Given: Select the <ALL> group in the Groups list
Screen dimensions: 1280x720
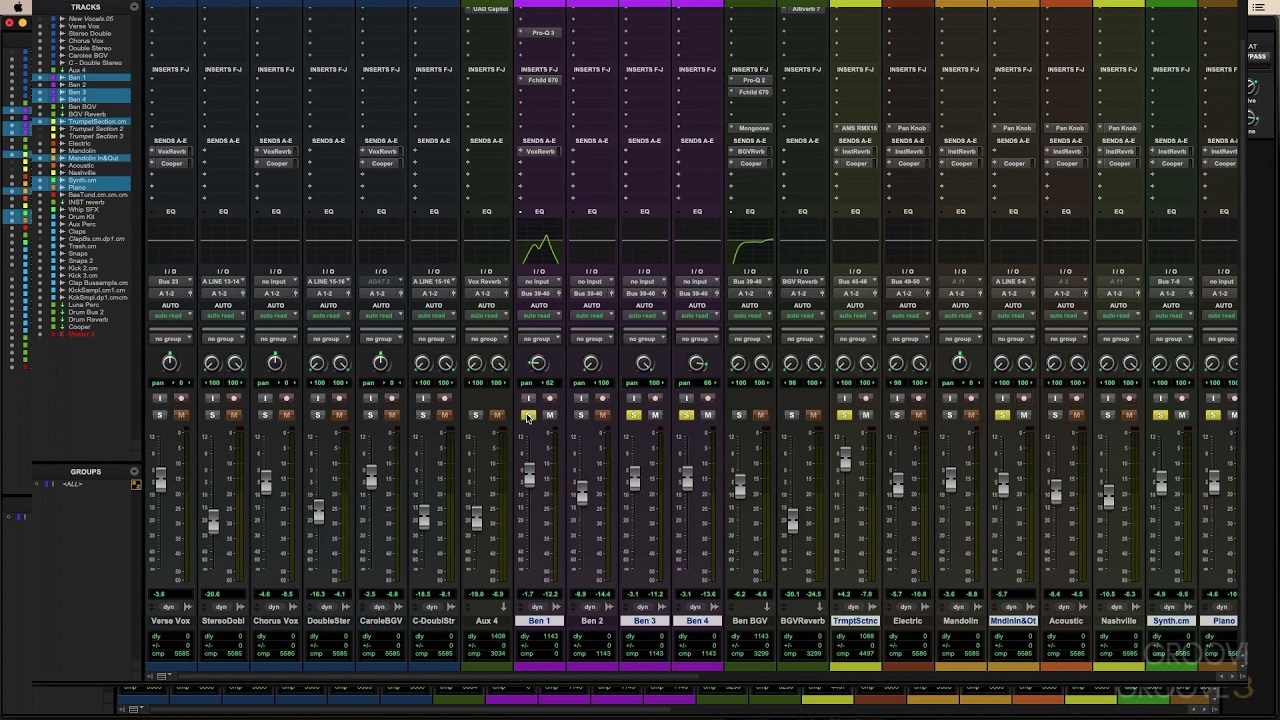Looking at the screenshot, I should (x=72, y=483).
